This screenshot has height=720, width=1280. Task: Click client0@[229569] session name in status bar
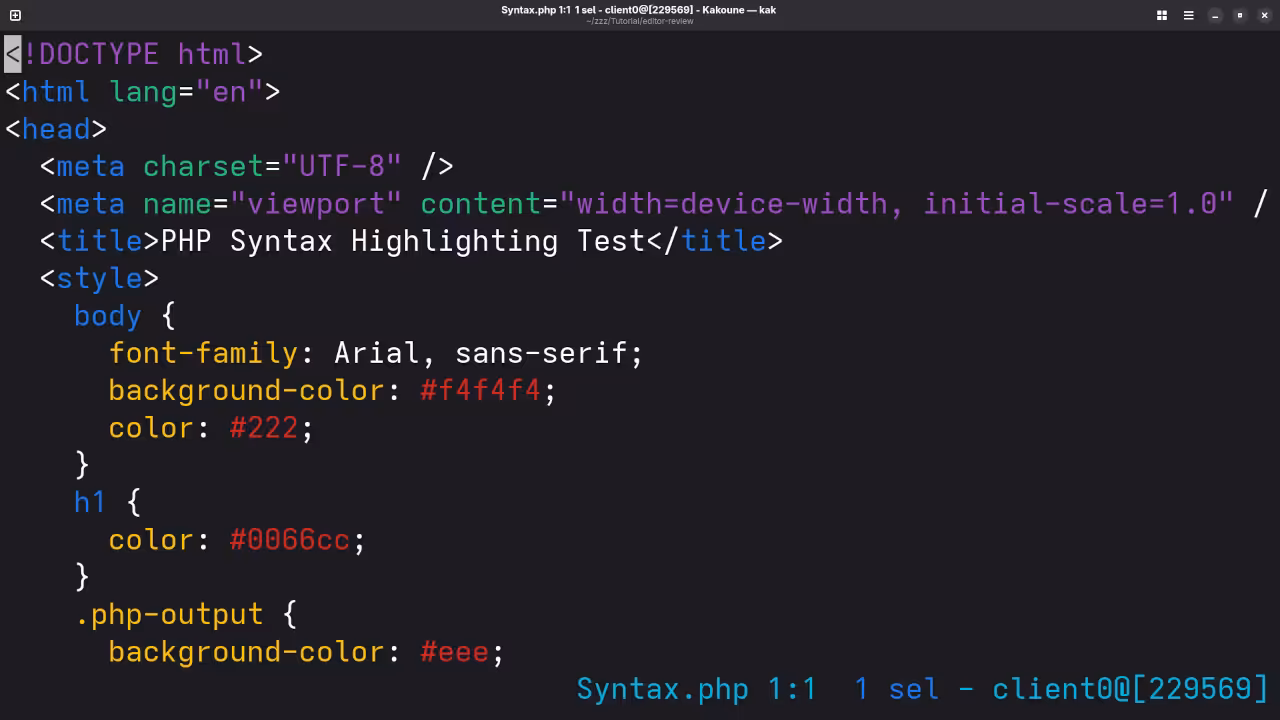click(x=1129, y=689)
